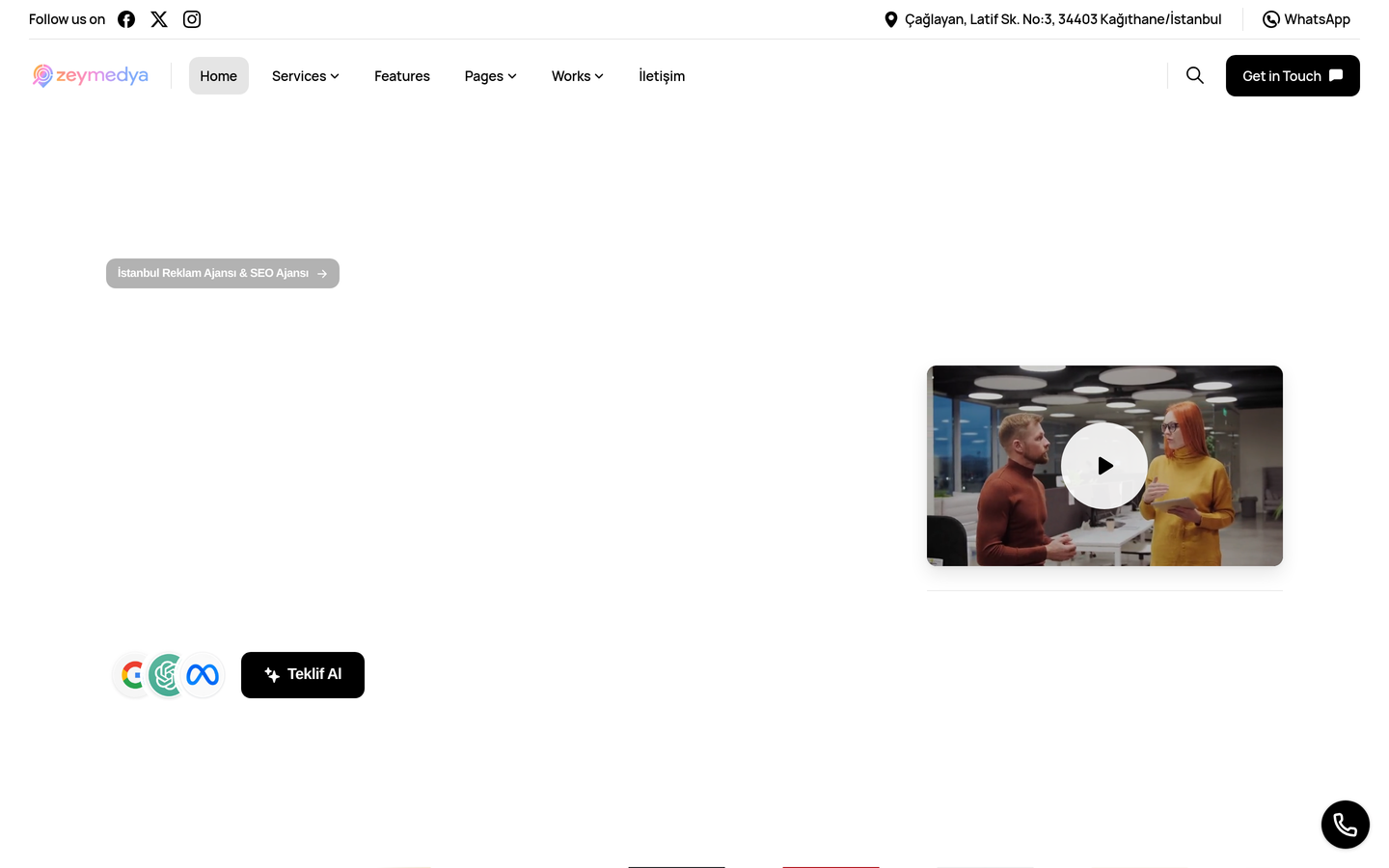Click the Google logo icon
Screen dimensions: 1389x868
click(x=133, y=675)
